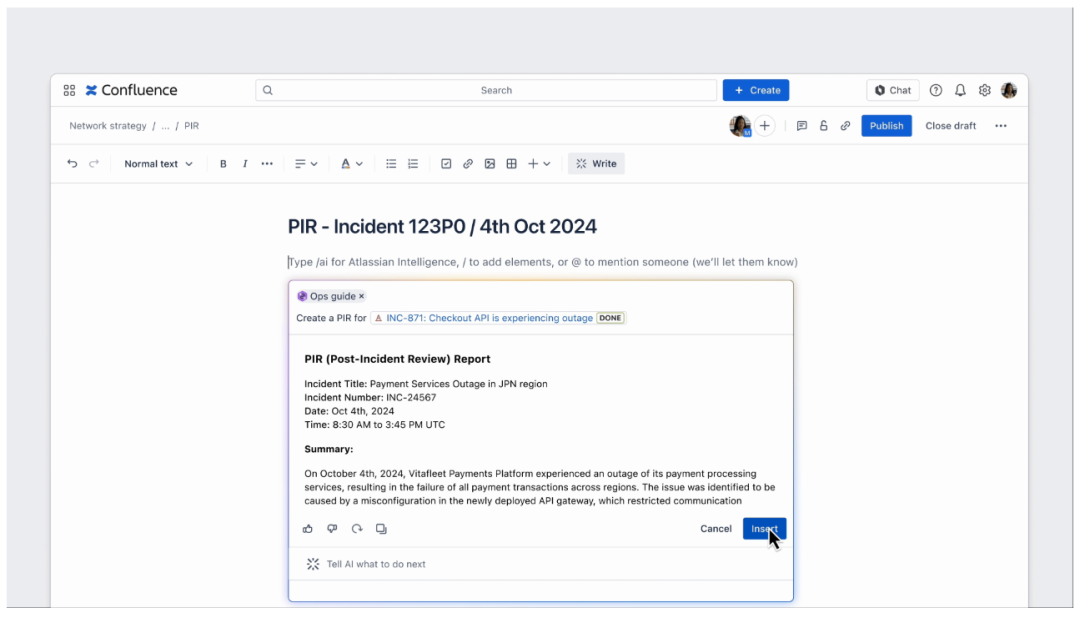1080x618 pixels.
Task: Copy page link with the link icon
Action: tap(845, 126)
